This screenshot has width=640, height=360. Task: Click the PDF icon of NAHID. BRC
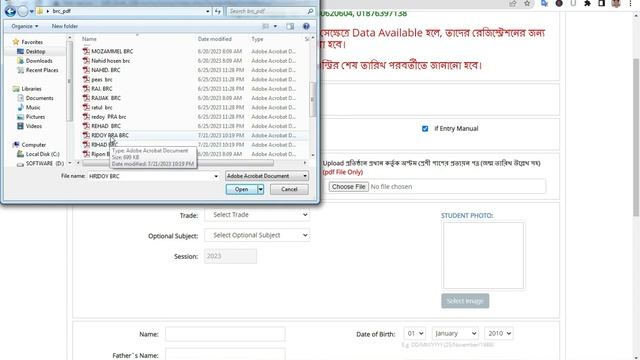86,70
